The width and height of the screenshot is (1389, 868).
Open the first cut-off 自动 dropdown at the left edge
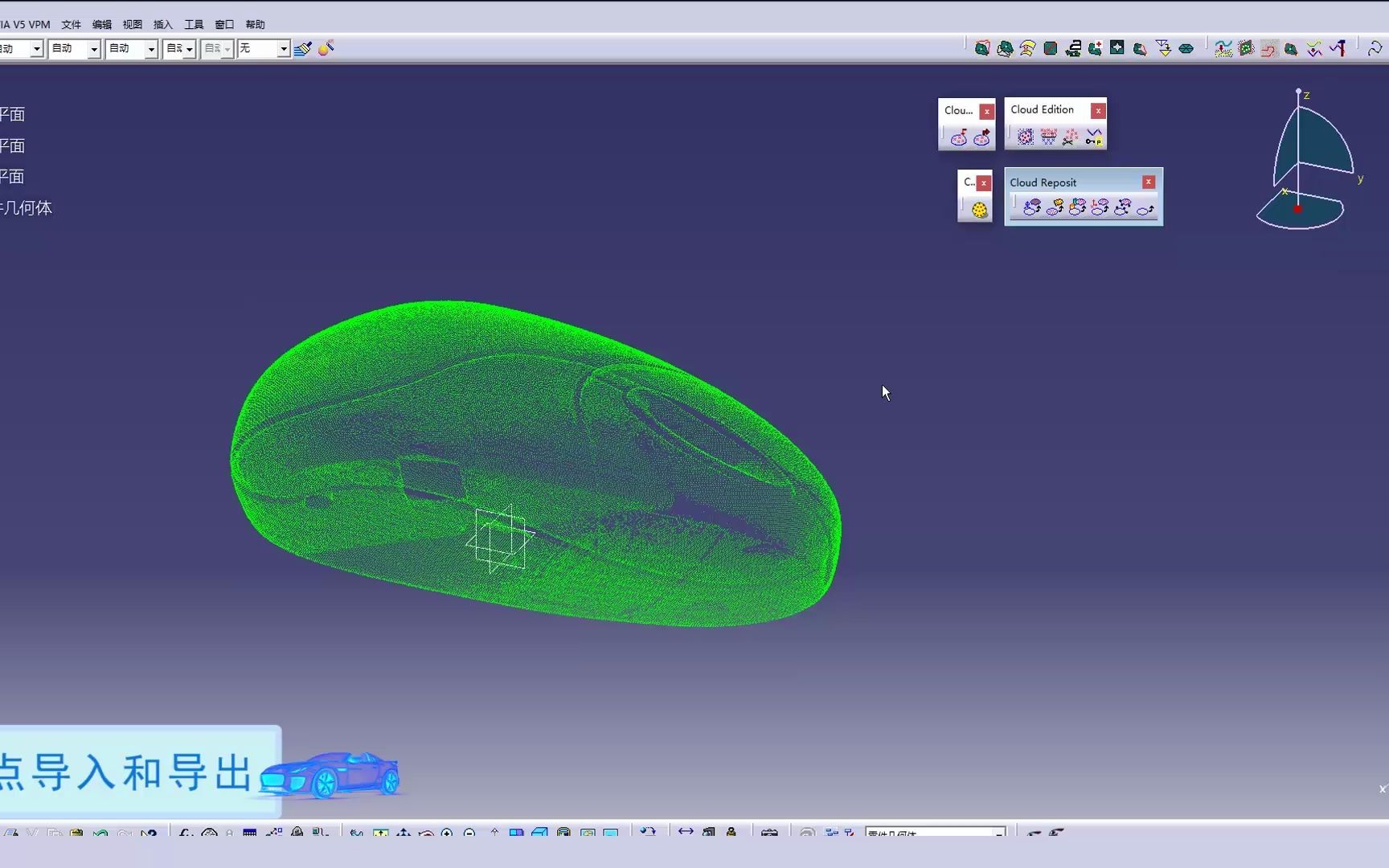pyautogui.click(x=36, y=49)
